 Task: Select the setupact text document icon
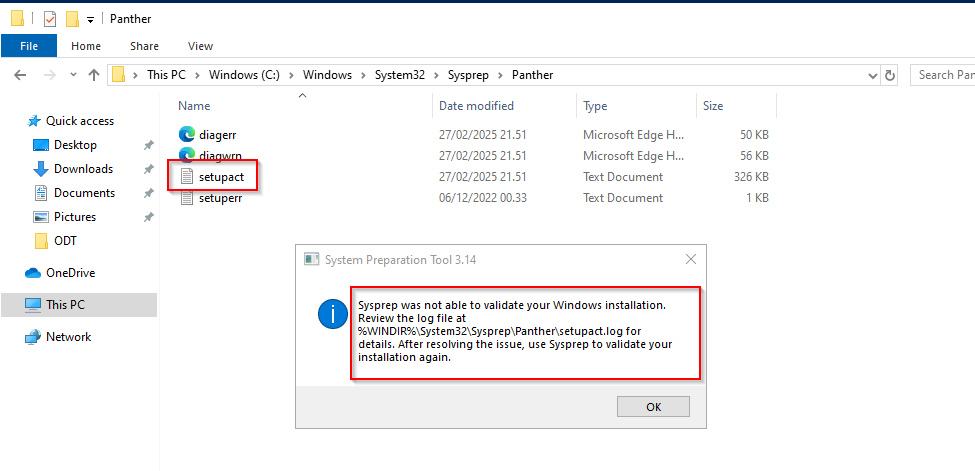click(x=187, y=177)
